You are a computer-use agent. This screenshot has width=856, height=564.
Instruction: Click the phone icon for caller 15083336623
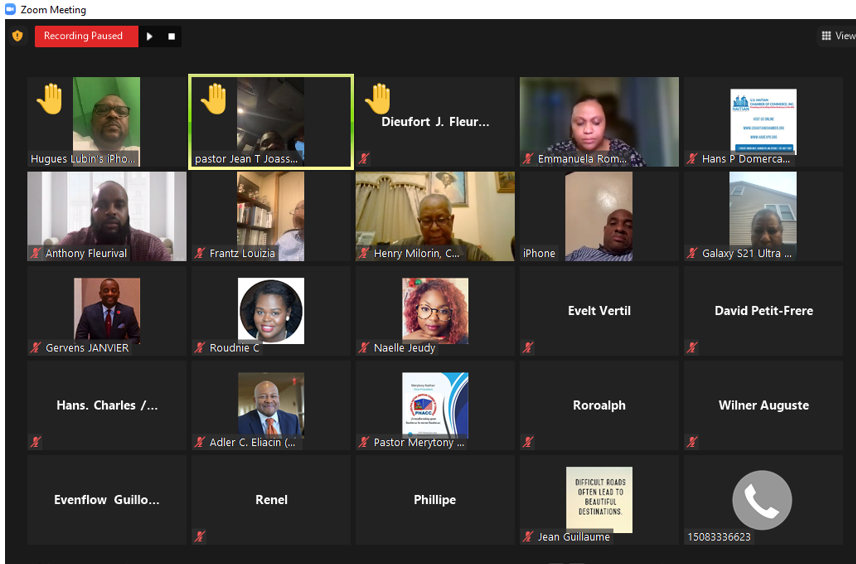point(762,500)
